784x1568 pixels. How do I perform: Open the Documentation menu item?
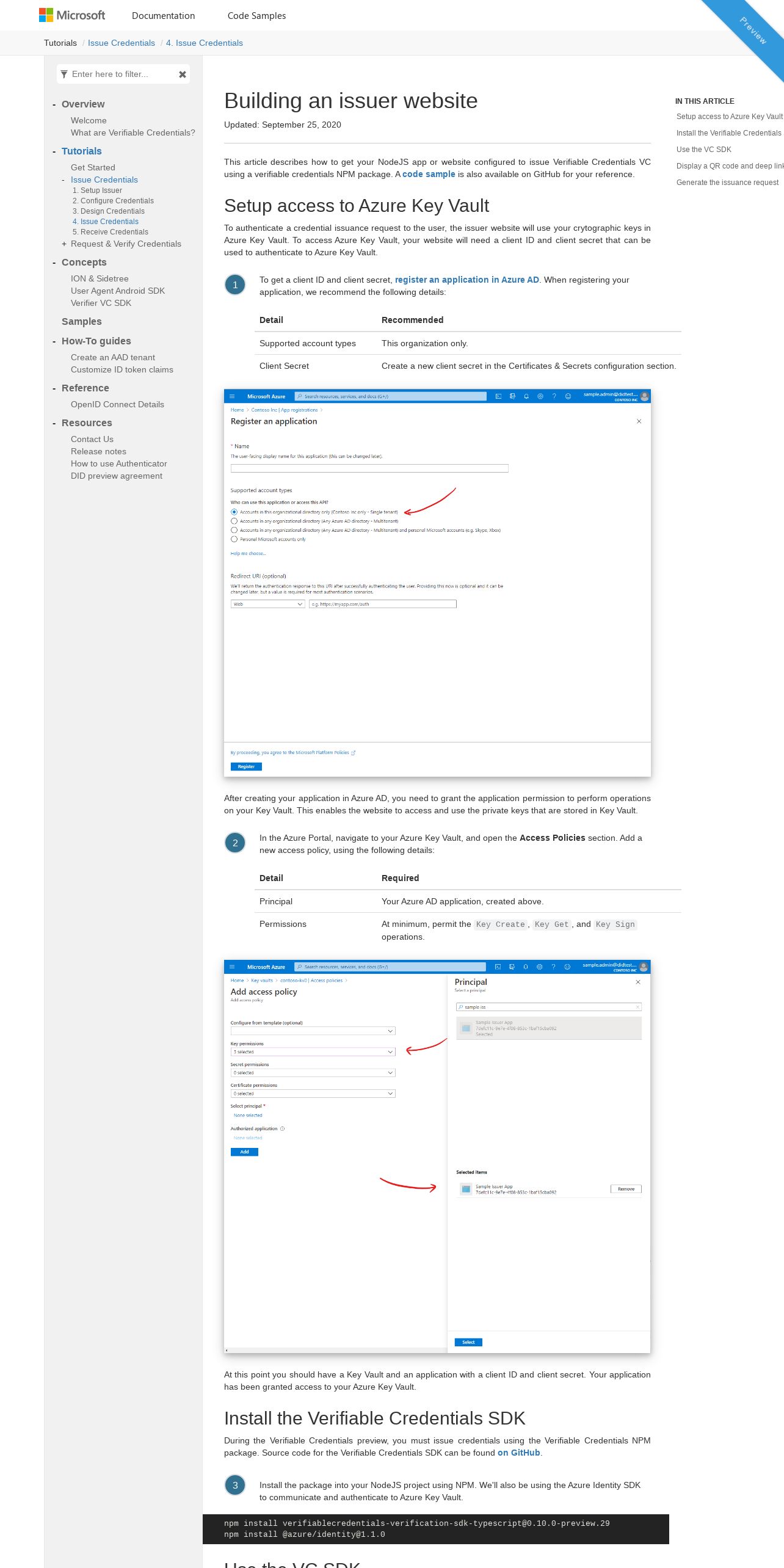click(163, 16)
